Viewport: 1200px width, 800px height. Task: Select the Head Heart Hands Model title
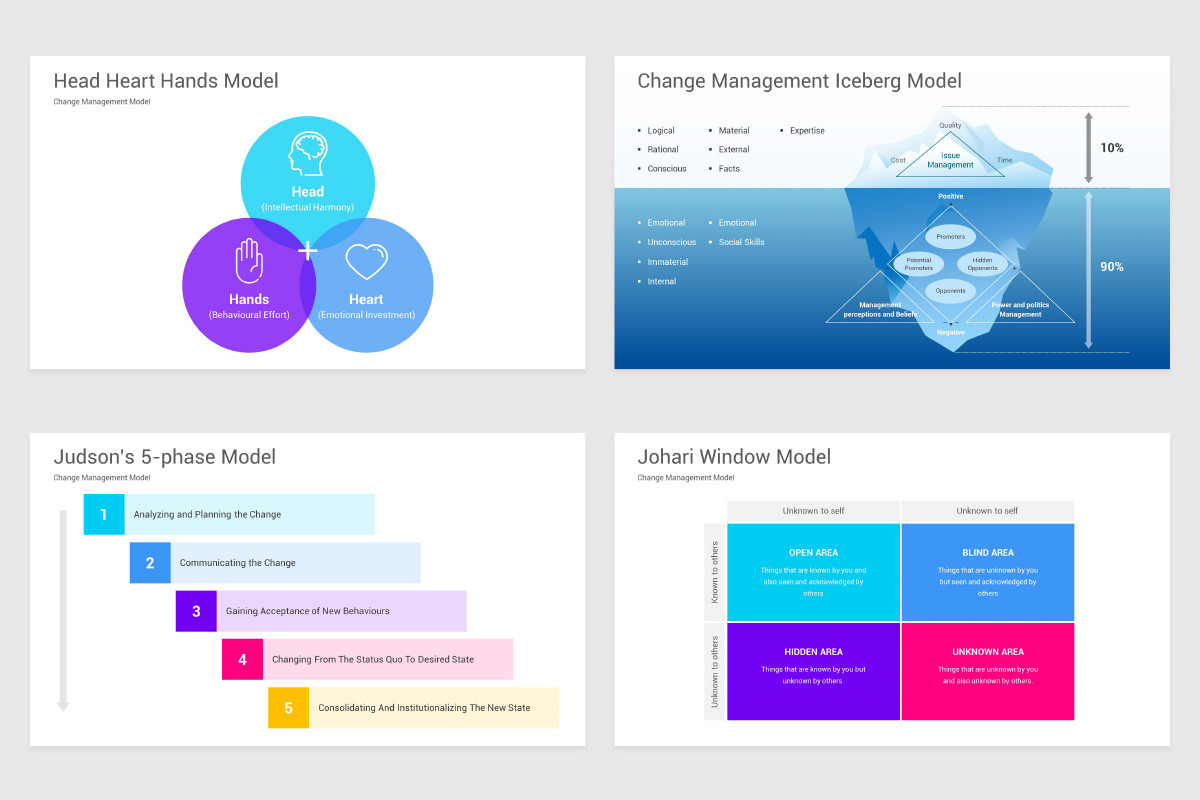click(166, 81)
